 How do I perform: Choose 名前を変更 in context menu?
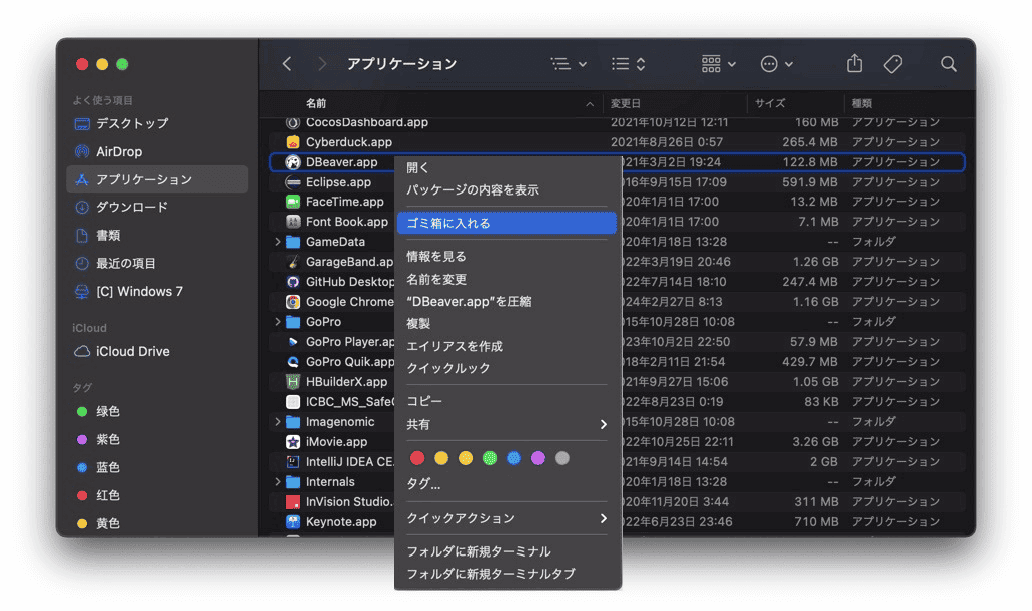(x=507, y=279)
